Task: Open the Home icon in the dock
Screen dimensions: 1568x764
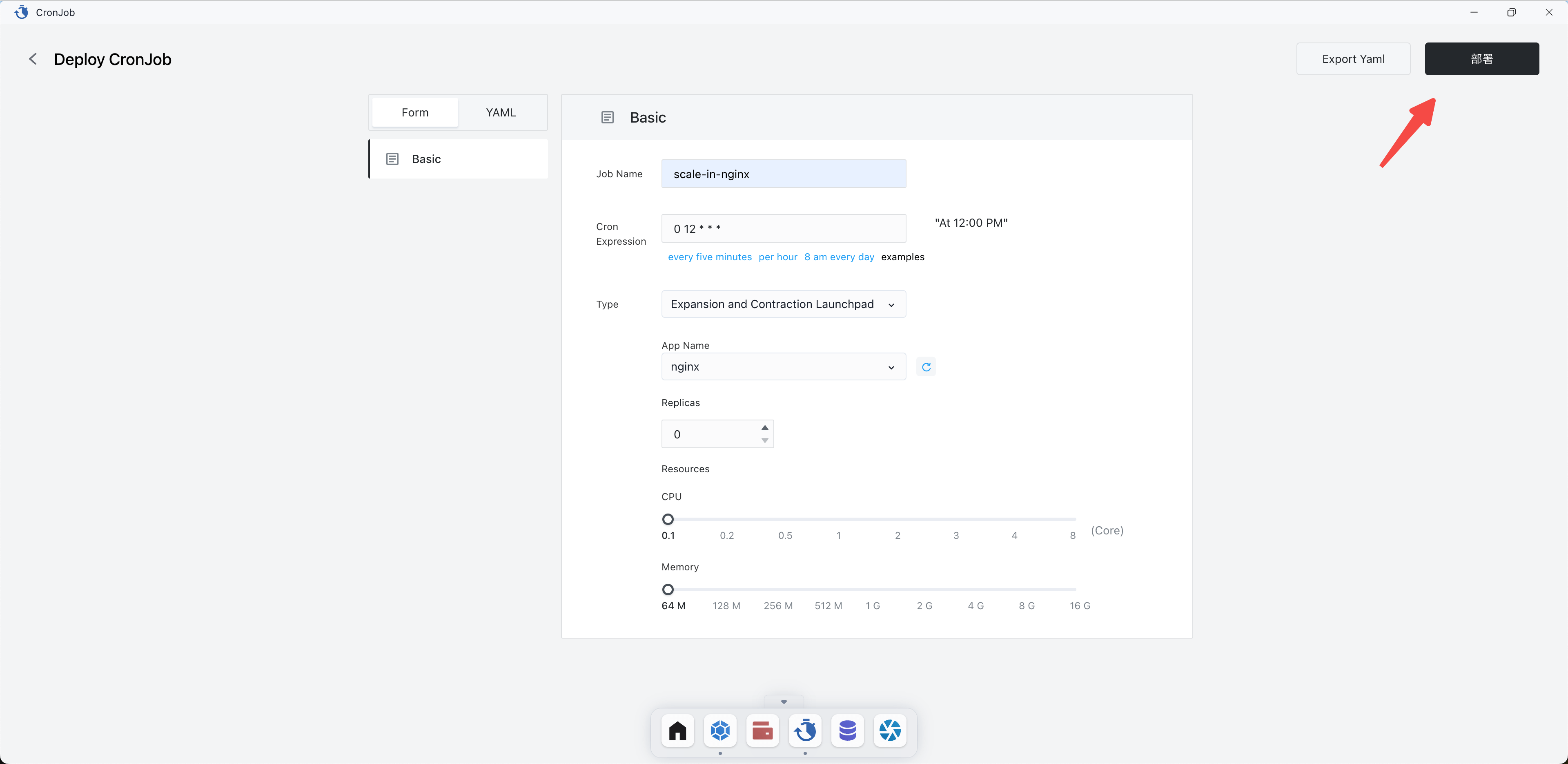Action: tap(677, 730)
